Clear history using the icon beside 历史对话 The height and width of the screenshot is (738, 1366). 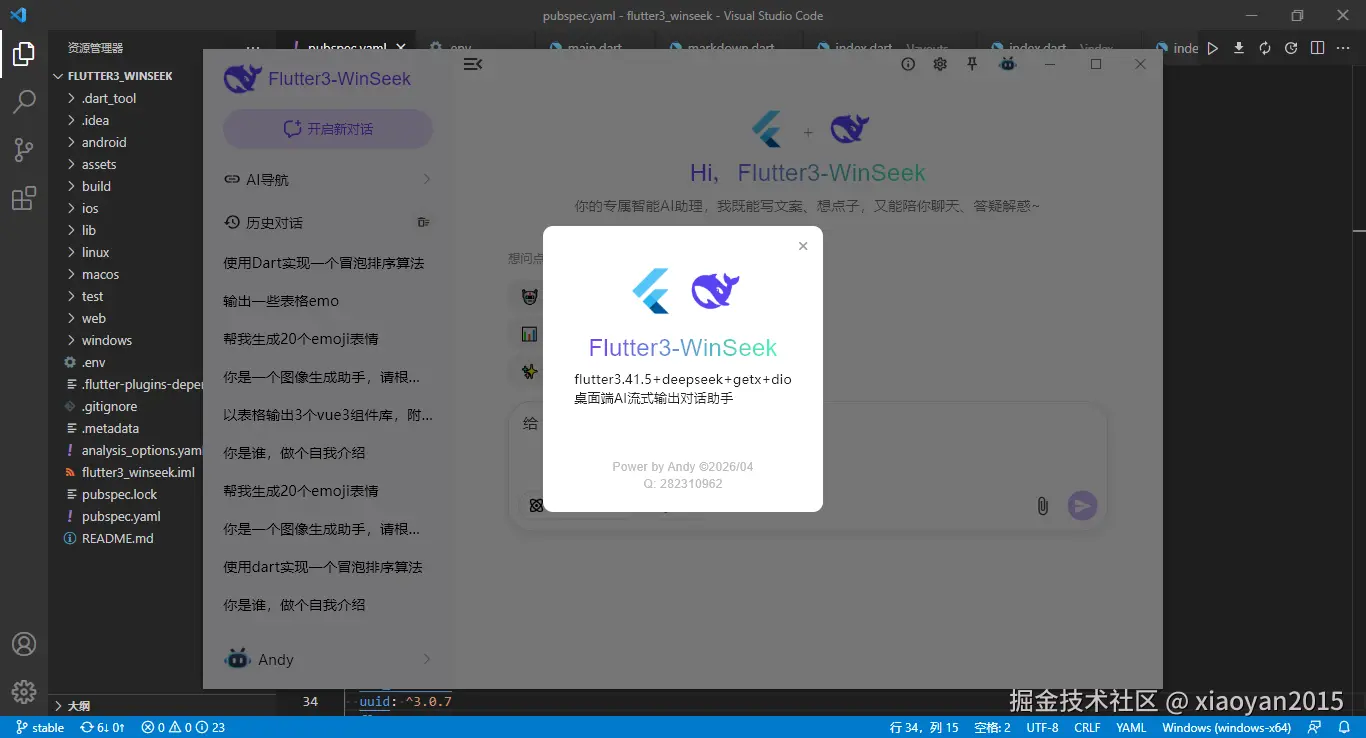423,221
